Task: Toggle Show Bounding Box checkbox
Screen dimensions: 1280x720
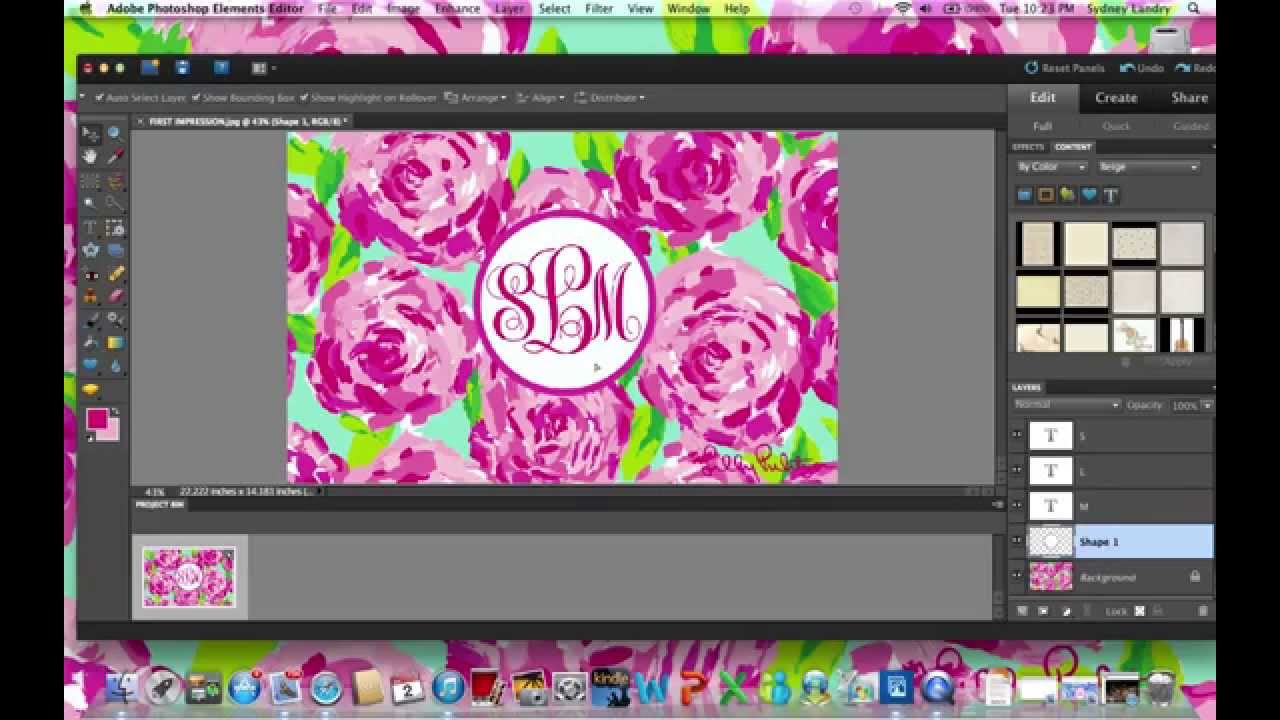Action: tap(196, 98)
